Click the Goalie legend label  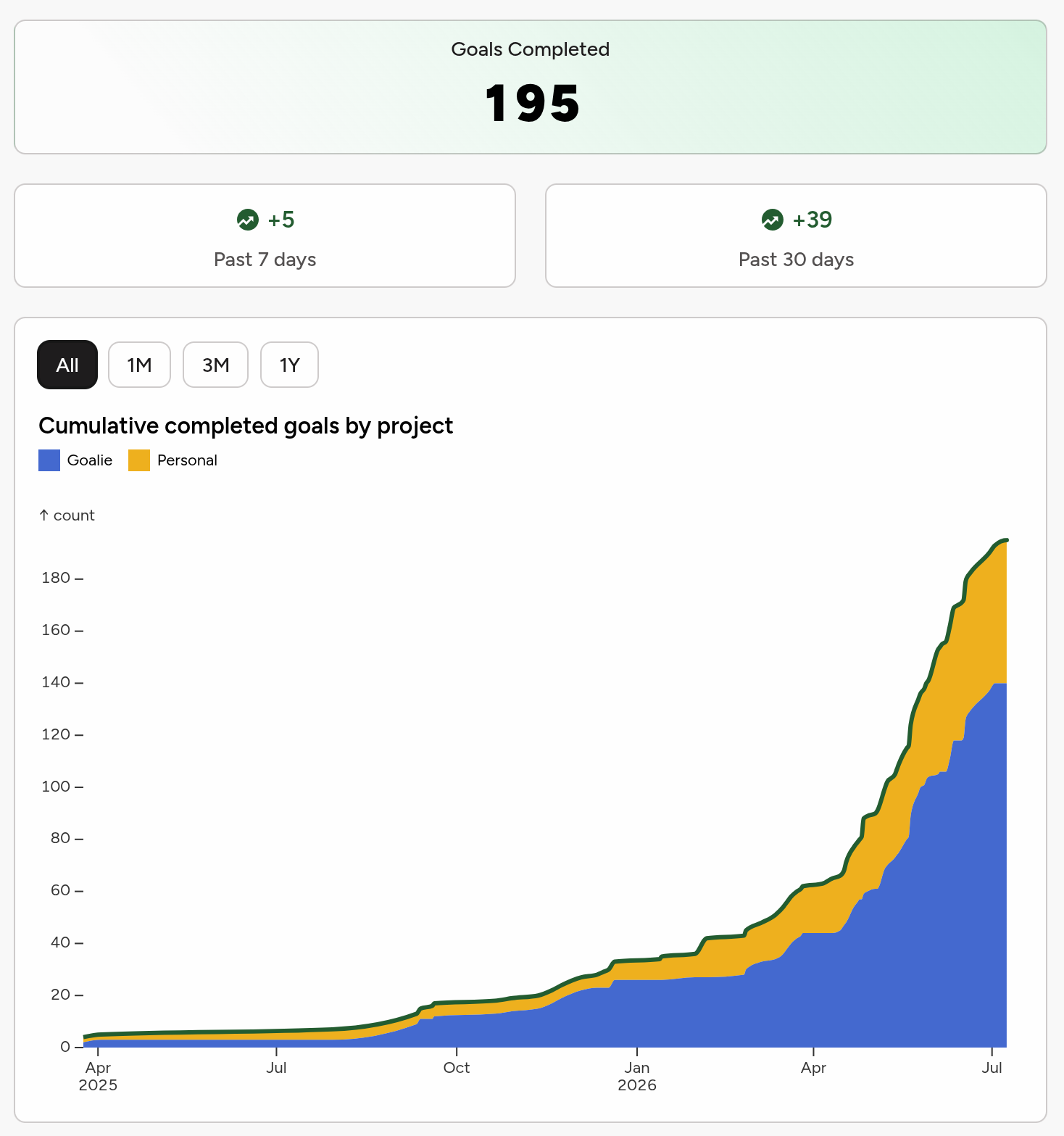[x=90, y=460]
